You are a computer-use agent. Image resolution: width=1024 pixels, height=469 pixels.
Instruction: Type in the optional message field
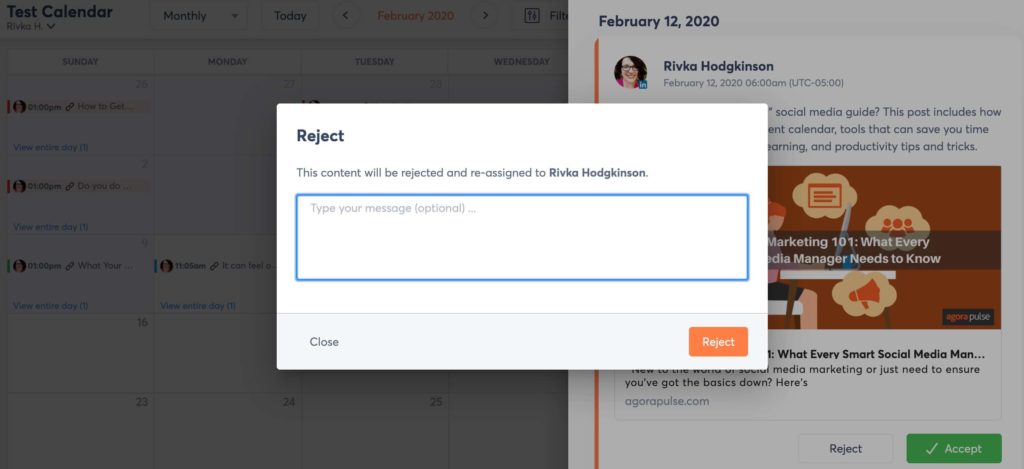click(521, 237)
